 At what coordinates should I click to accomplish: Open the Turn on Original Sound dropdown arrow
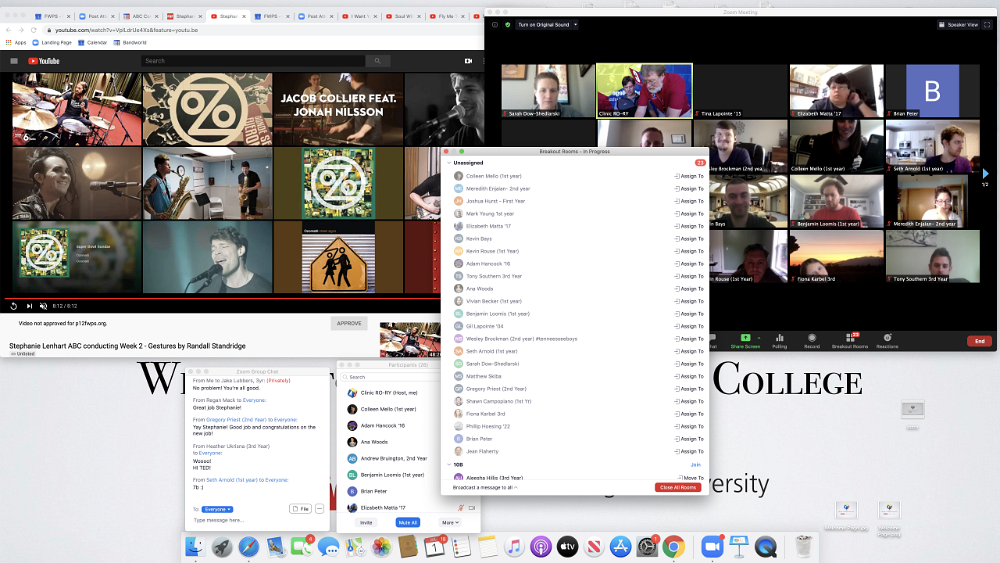[x=575, y=25]
